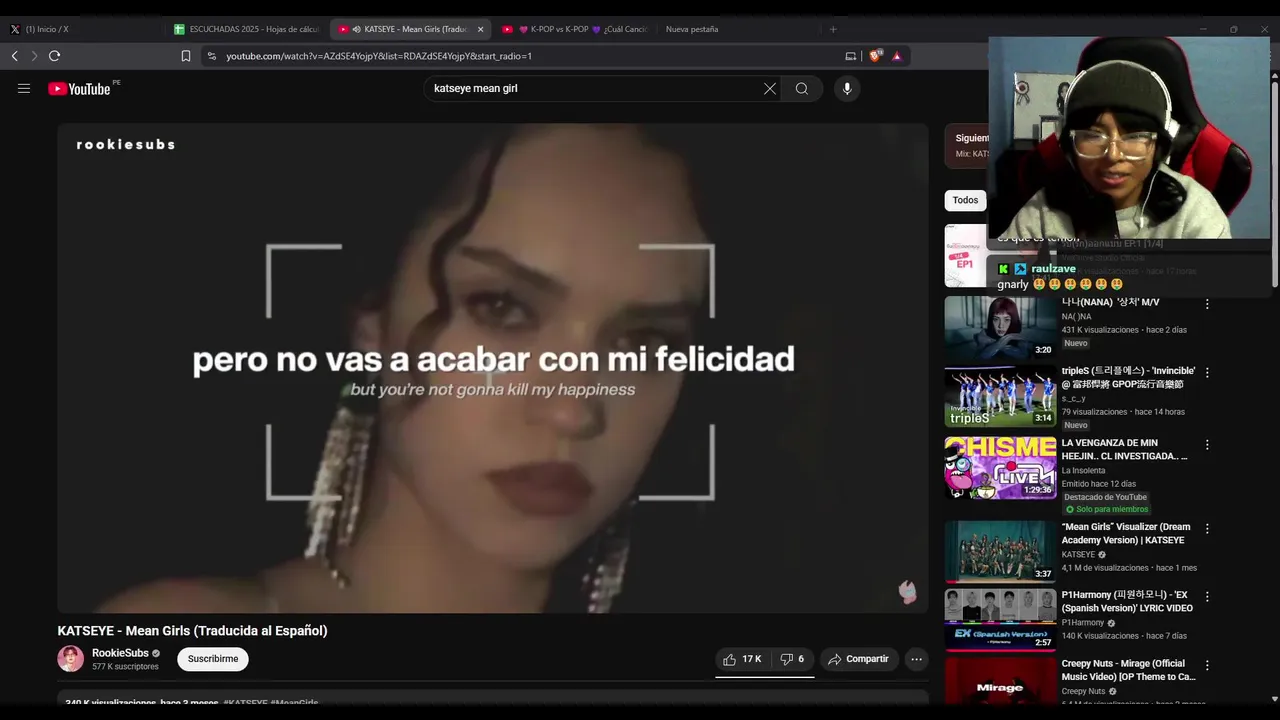Open the YouTube hamburger guide menu
The height and width of the screenshot is (720, 1280).
point(24,89)
